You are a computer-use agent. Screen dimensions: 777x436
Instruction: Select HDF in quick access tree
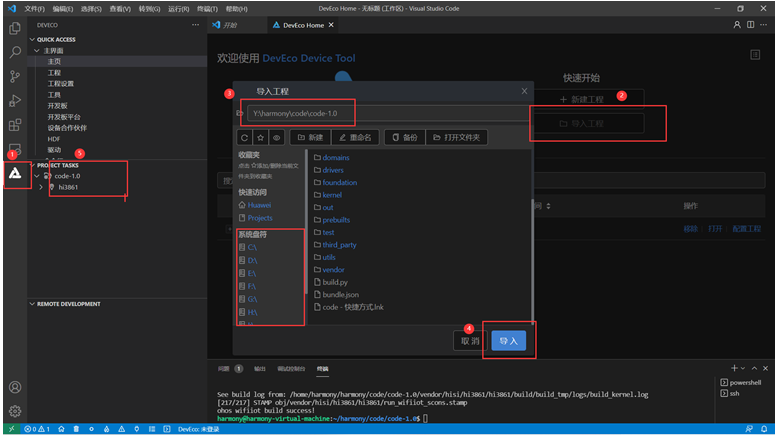click(54, 139)
